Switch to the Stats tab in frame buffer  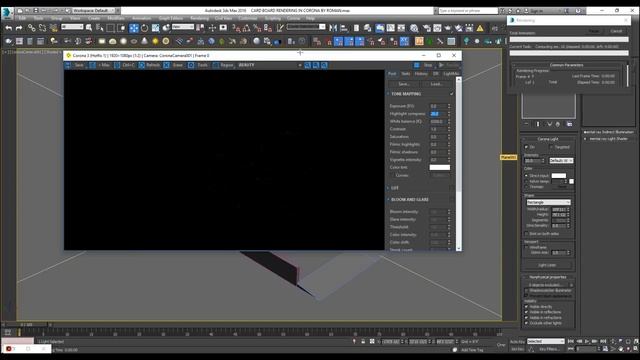[406, 74]
